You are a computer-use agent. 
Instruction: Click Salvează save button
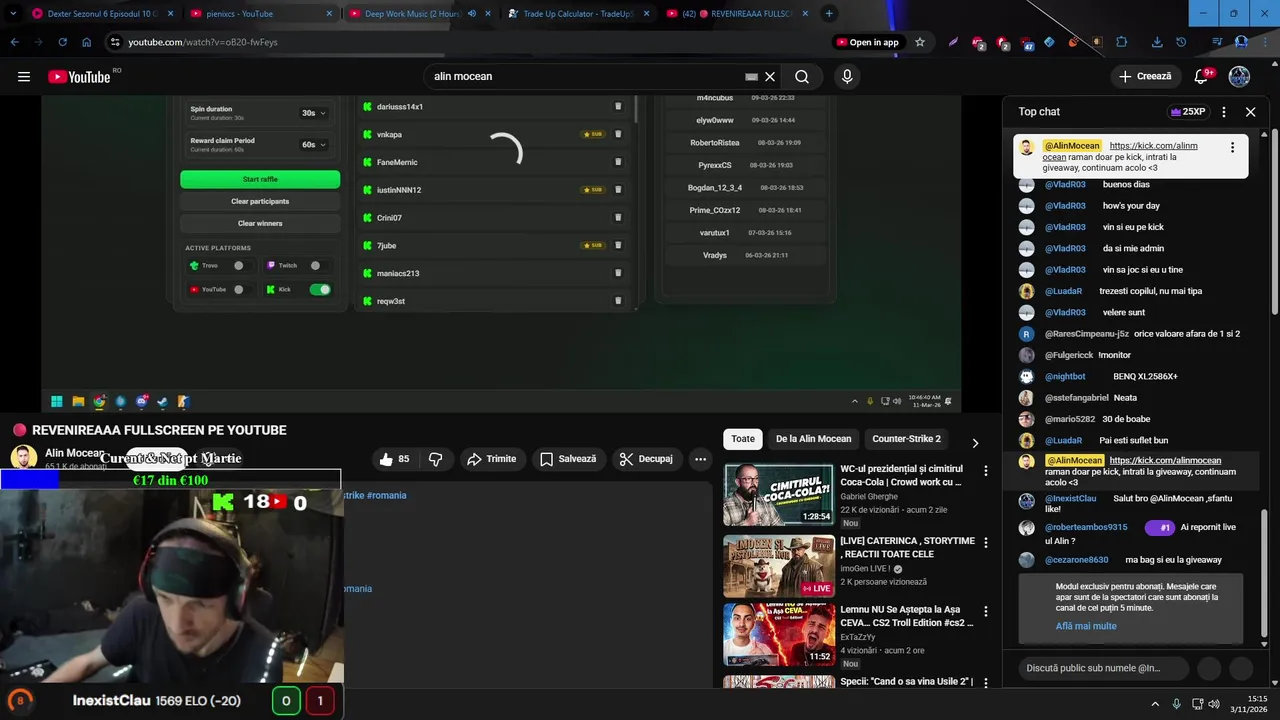pyautogui.click(x=568, y=459)
